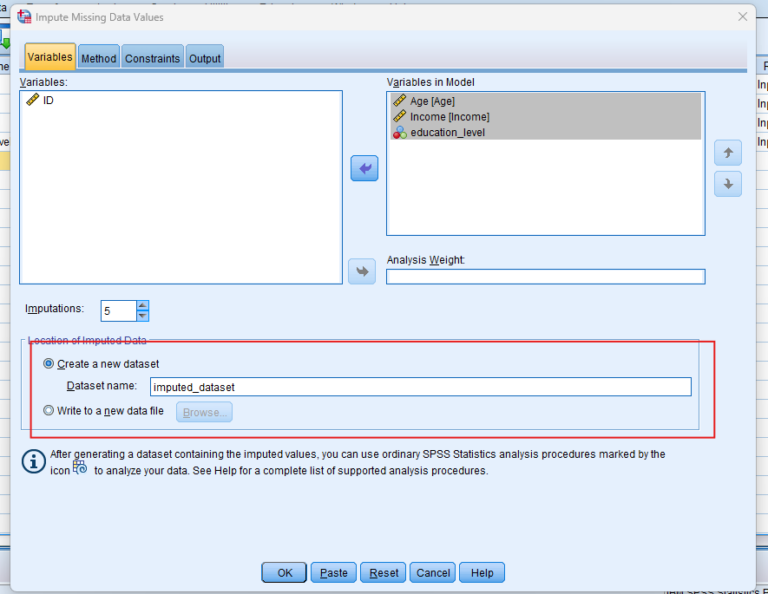This screenshot has width=768, height=594.
Task: Click the move down arrow button
Action: tap(727, 184)
